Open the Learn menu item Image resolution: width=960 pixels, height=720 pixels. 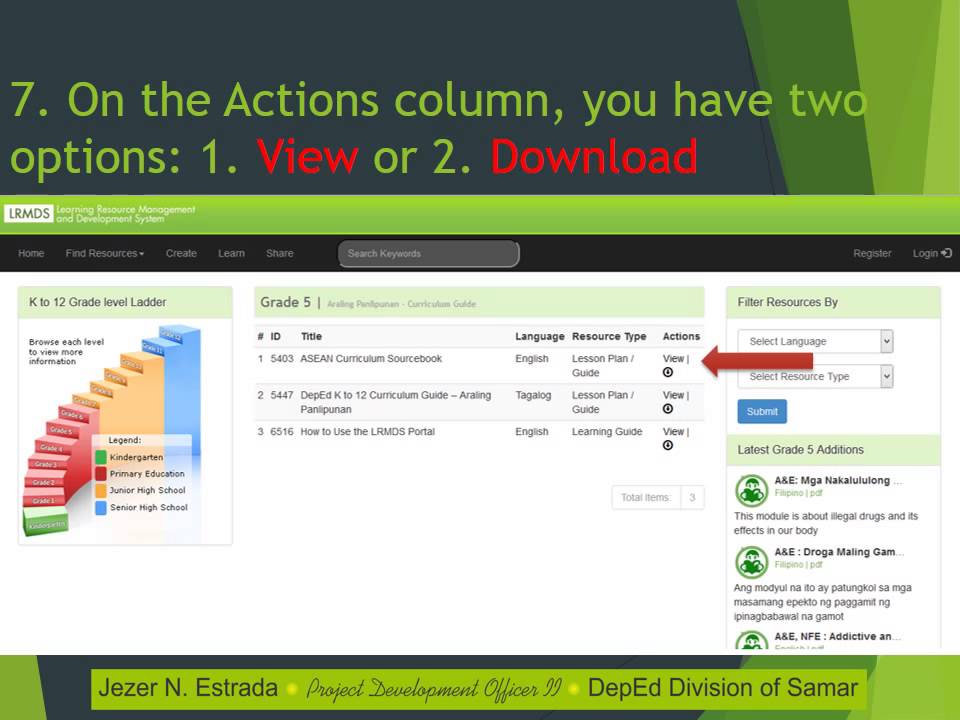click(231, 253)
